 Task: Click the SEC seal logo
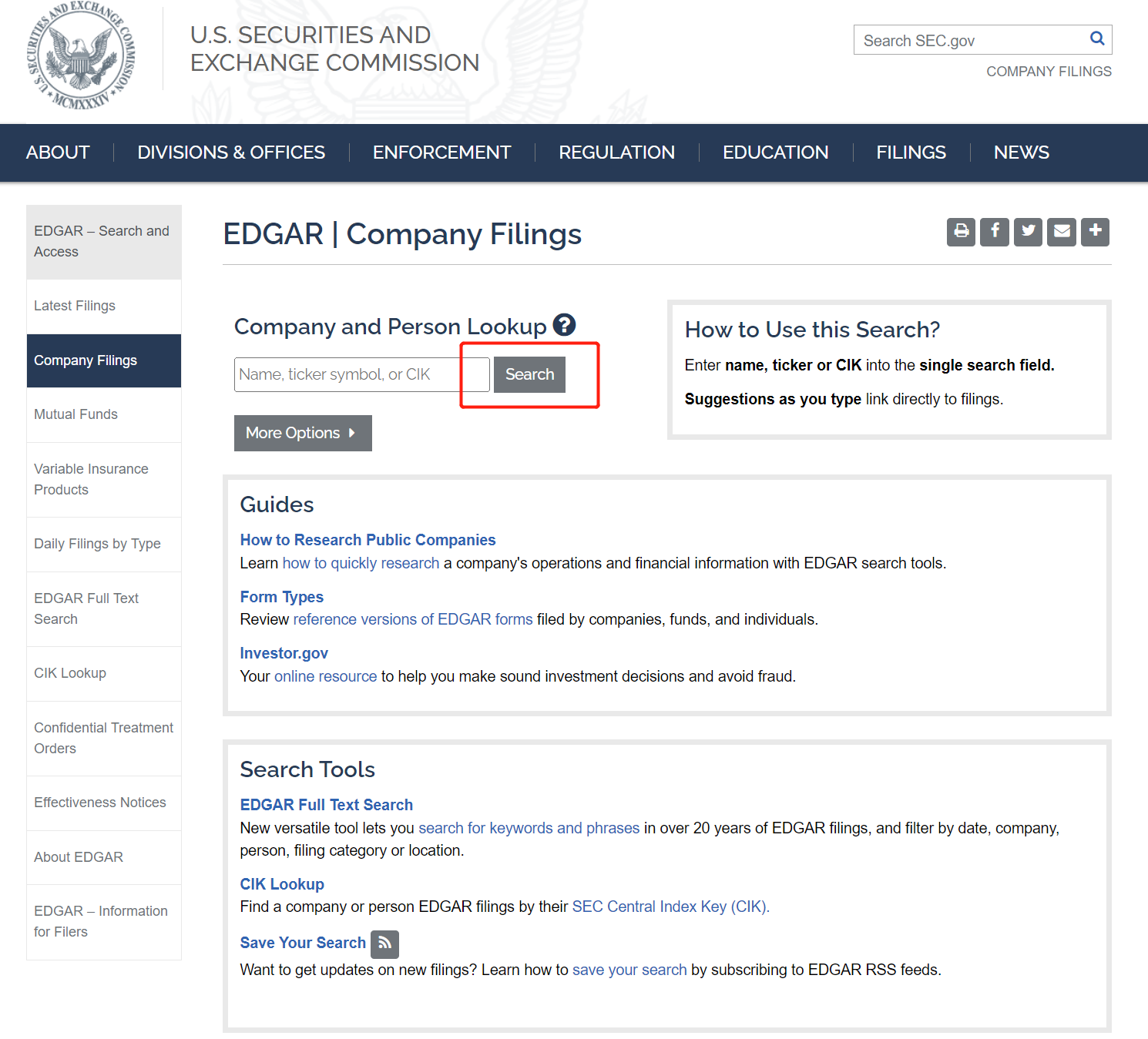point(81,56)
